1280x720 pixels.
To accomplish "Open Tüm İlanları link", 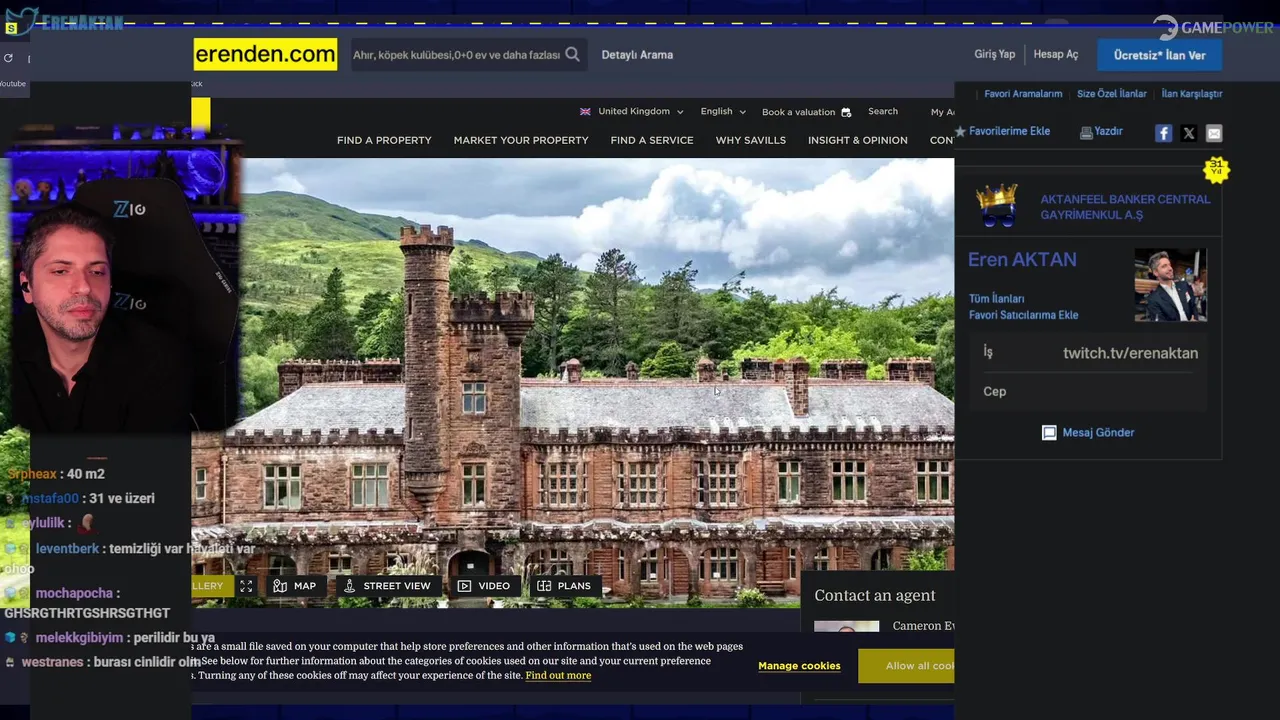I will coord(997,299).
